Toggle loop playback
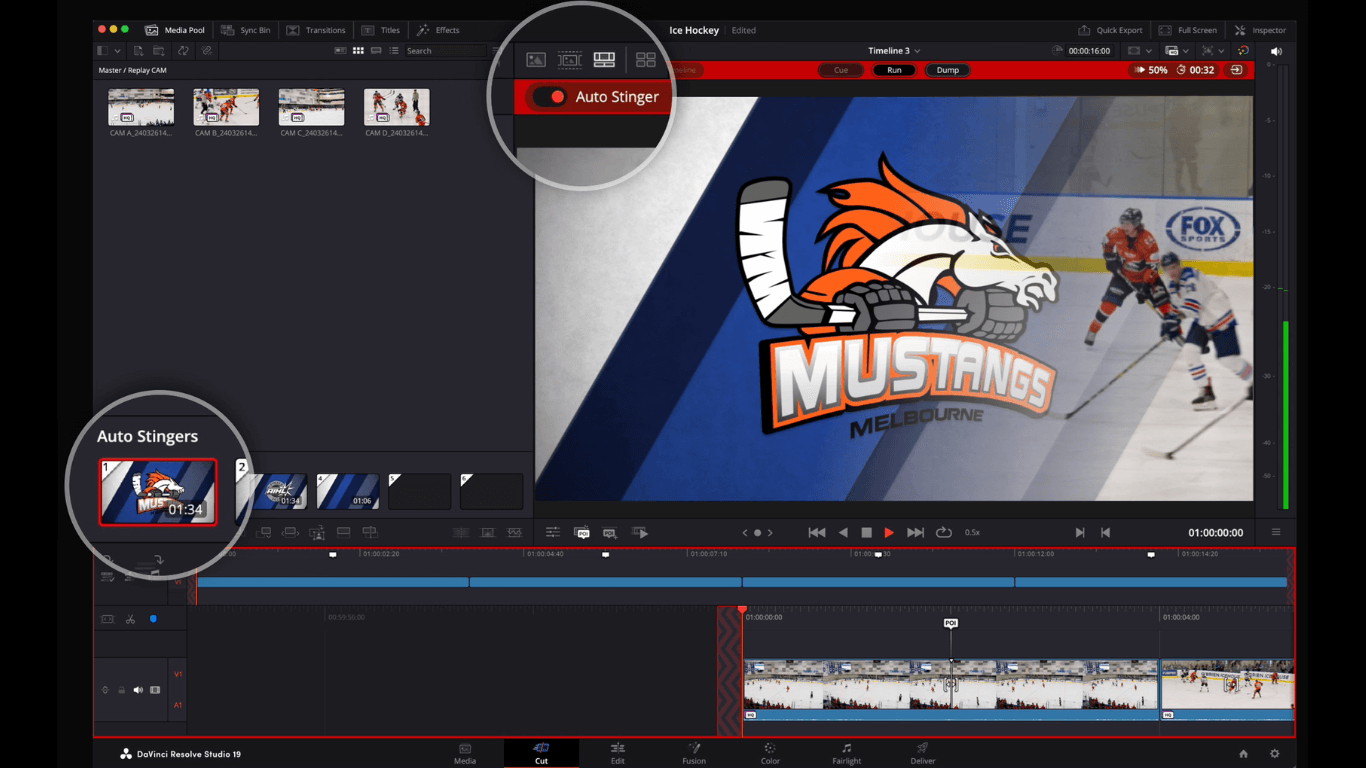Screen dimensions: 1366x768 click(943, 533)
